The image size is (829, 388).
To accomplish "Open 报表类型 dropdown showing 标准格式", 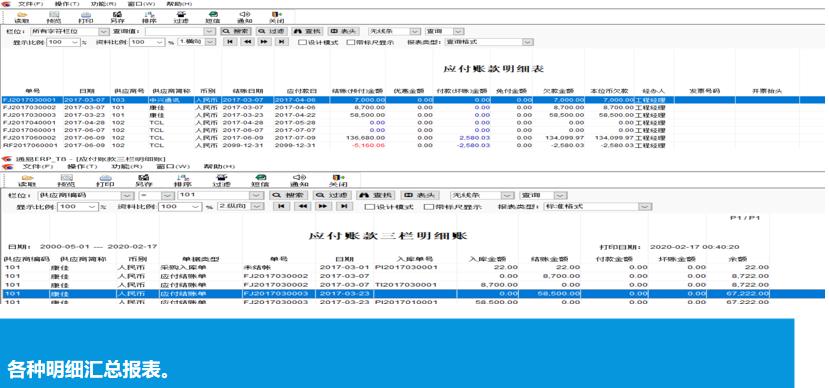I will click(x=645, y=206).
